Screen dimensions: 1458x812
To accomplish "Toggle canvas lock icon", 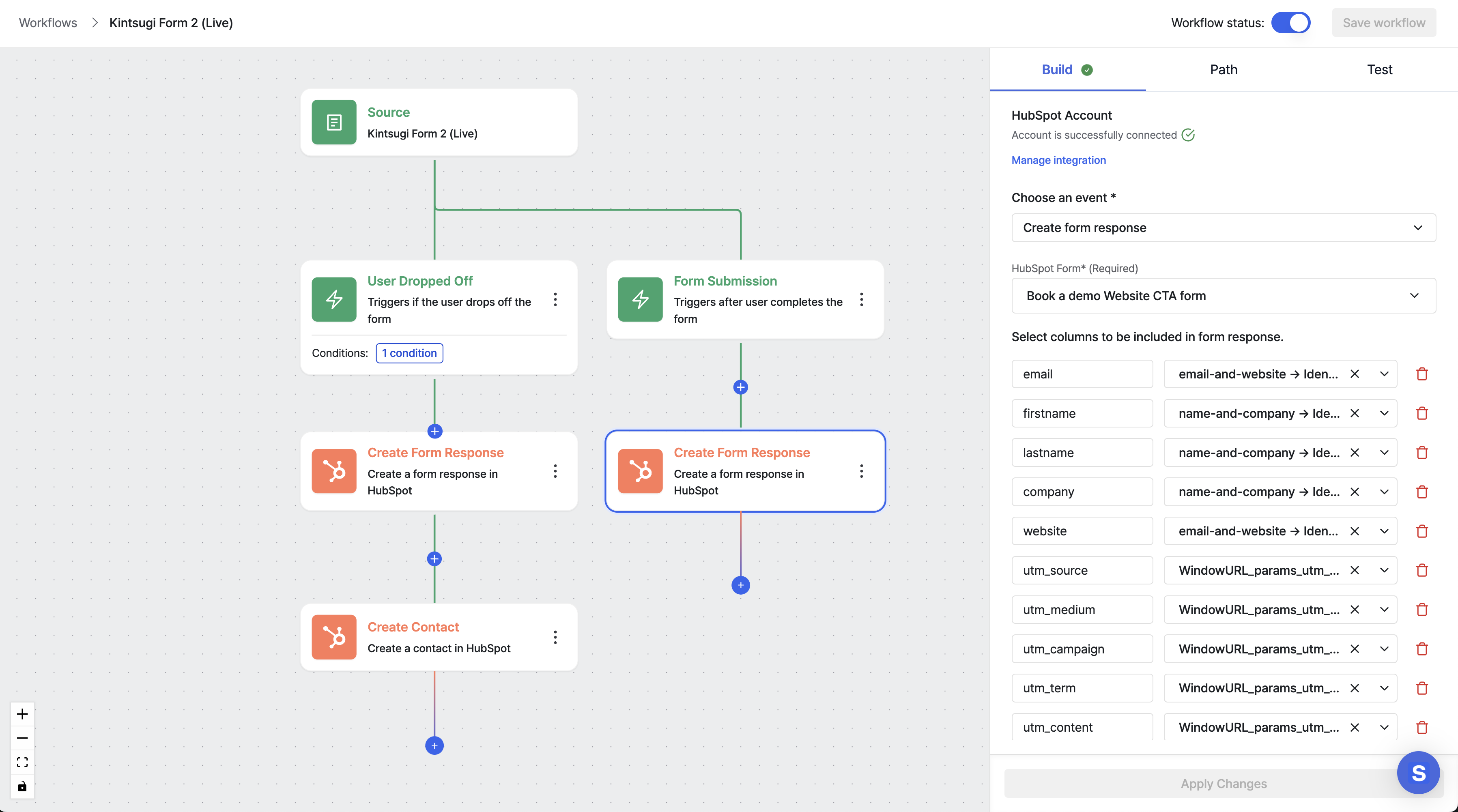I will [22, 786].
